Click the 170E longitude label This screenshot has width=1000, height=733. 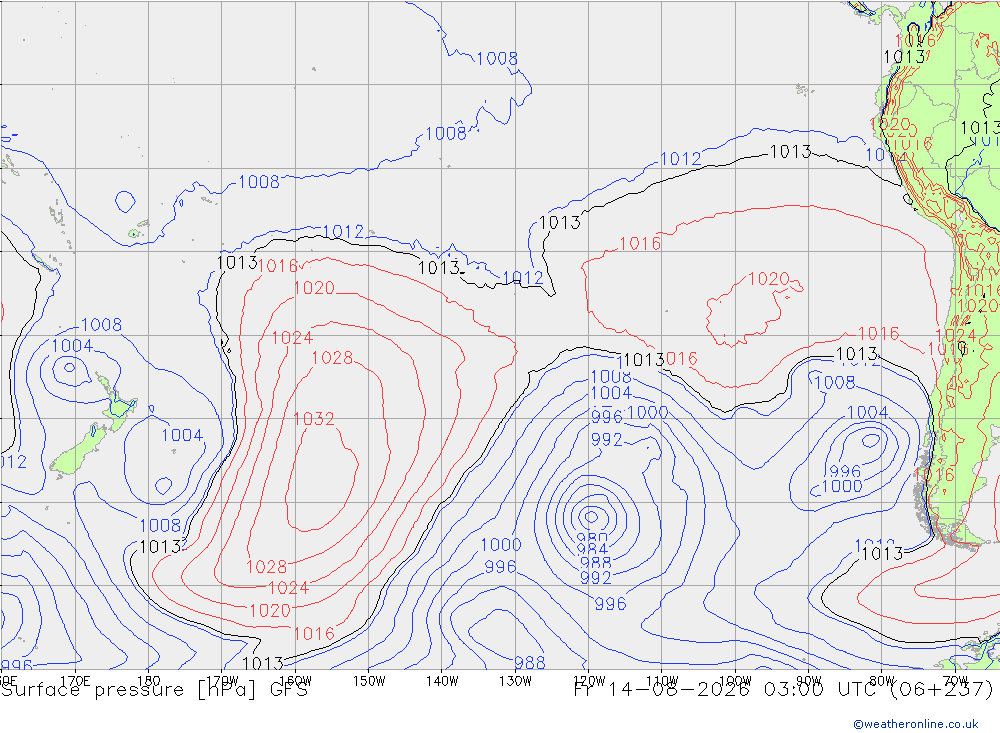pyautogui.click(x=75, y=681)
